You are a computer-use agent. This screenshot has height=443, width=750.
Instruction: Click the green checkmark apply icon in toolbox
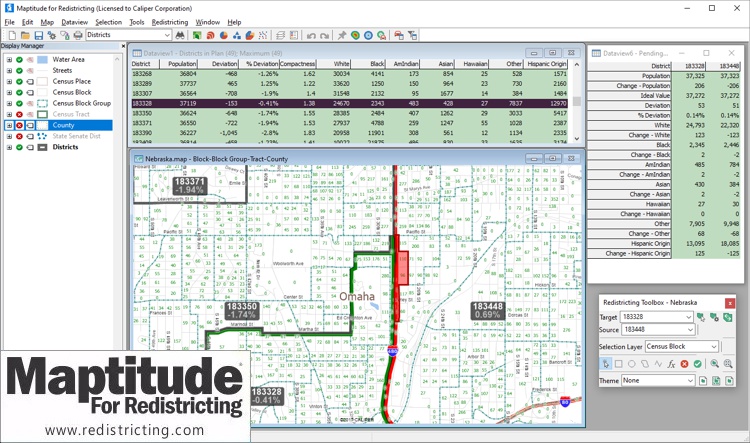698,363
